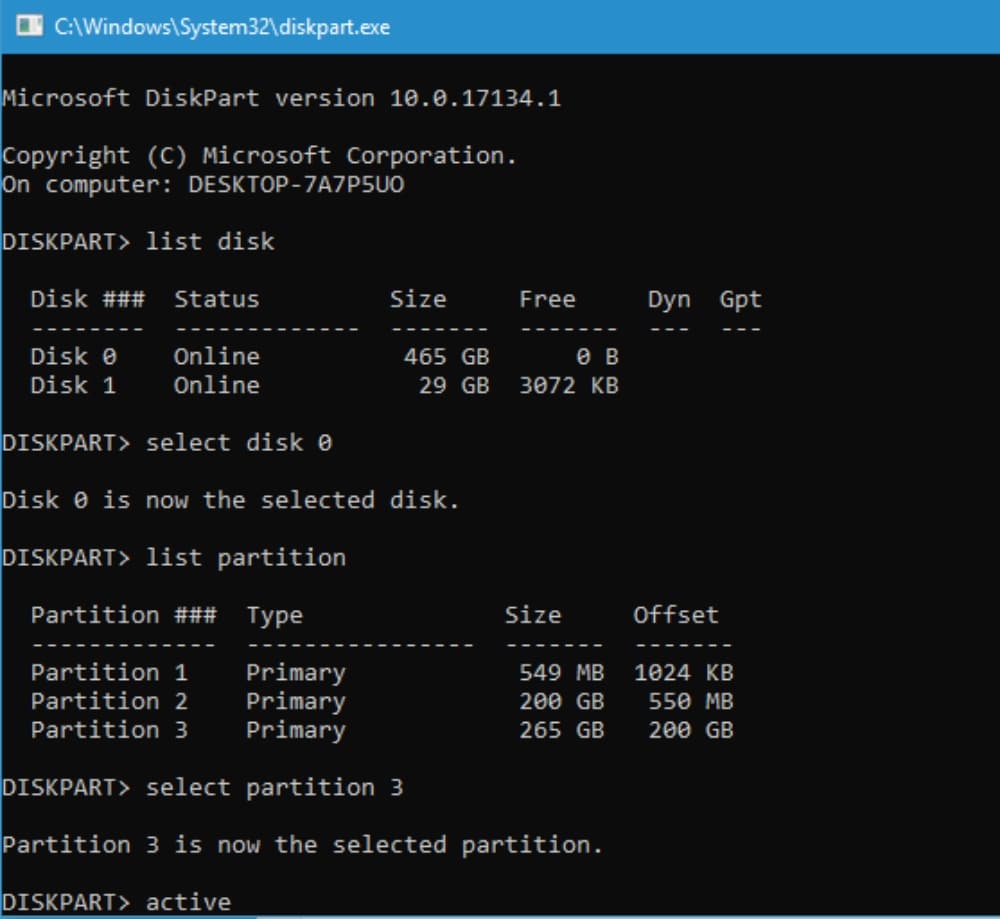Click the 'select partition 3' command text
The image size is (1000, 919).
point(275,787)
